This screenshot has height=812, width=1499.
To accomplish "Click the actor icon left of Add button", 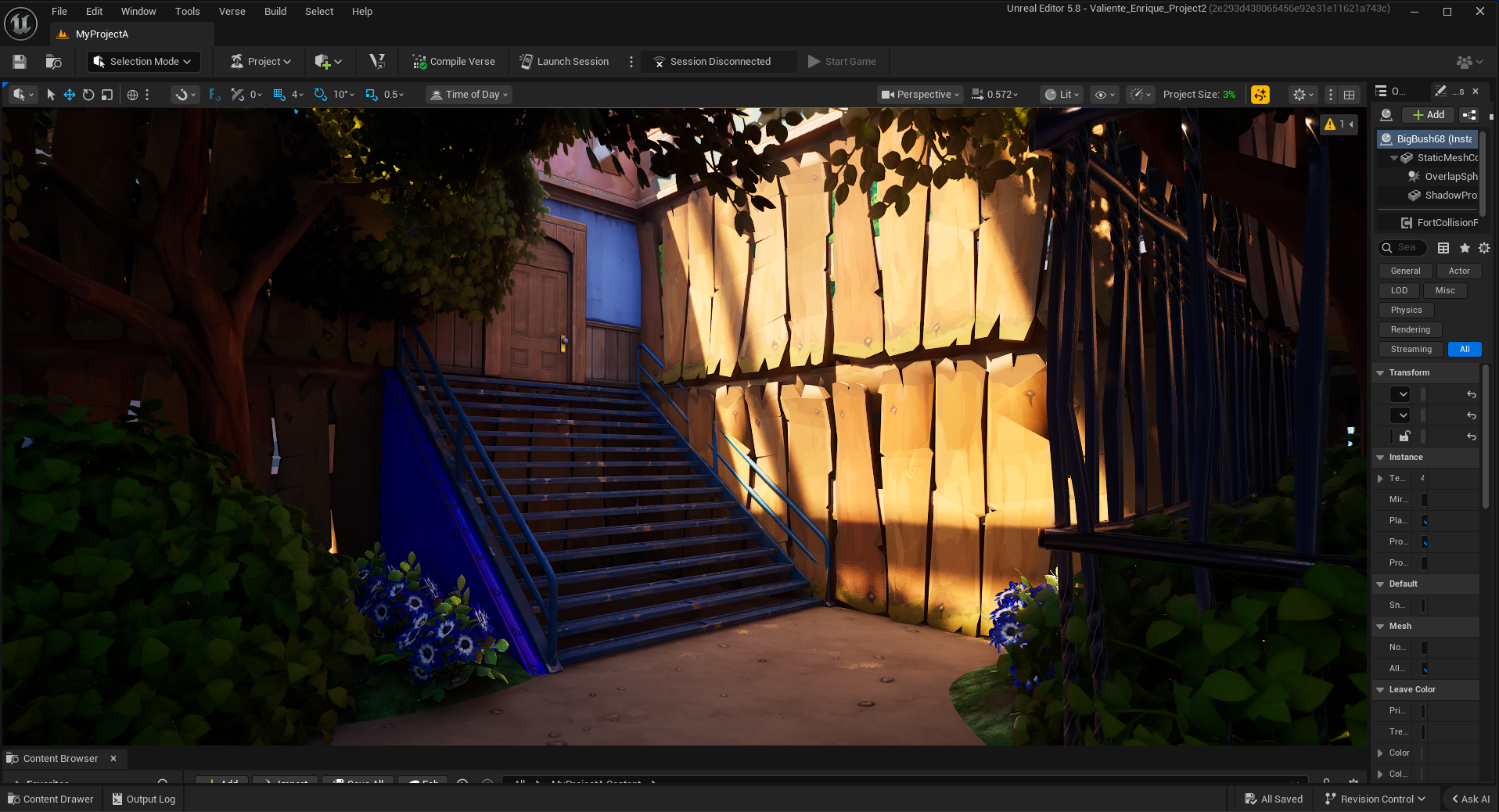I will [1386, 115].
